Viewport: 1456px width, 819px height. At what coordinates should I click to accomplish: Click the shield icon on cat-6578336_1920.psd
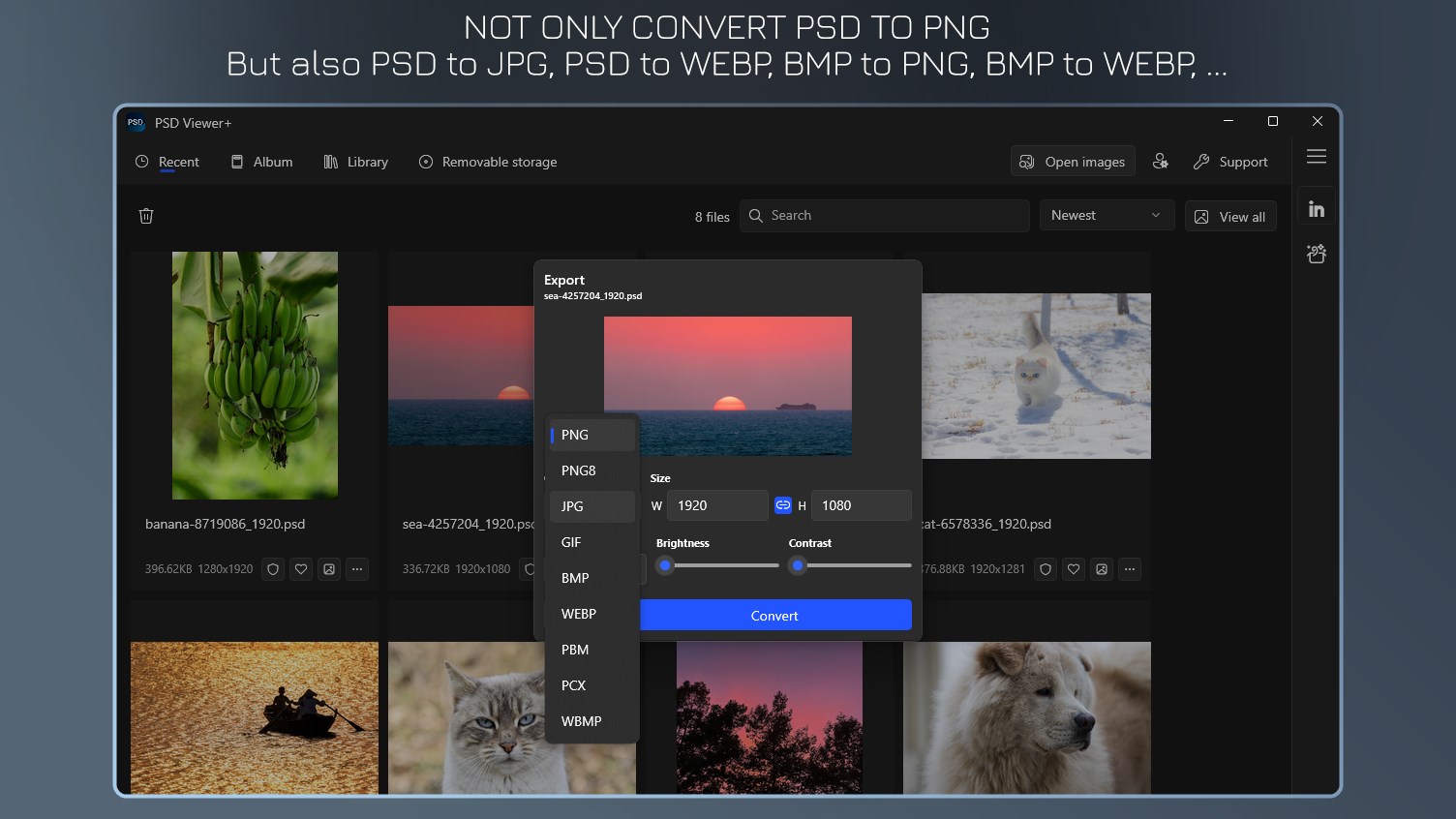1046,569
